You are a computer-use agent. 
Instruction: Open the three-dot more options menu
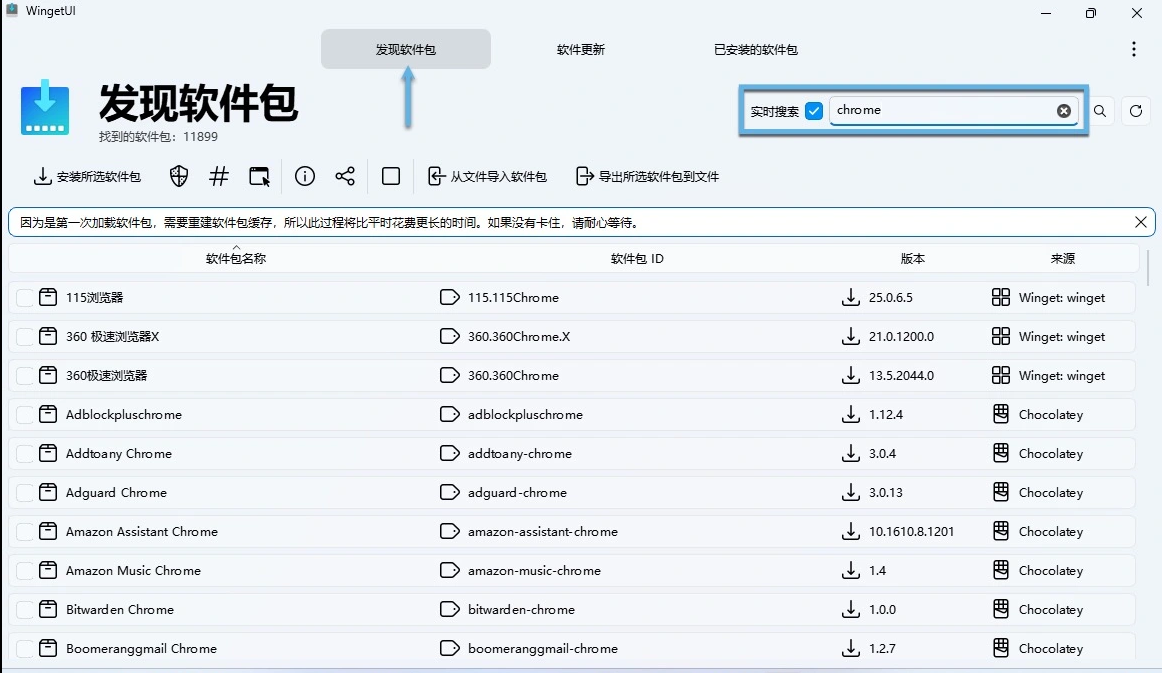pyautogui.click(x=1133, y=49)
